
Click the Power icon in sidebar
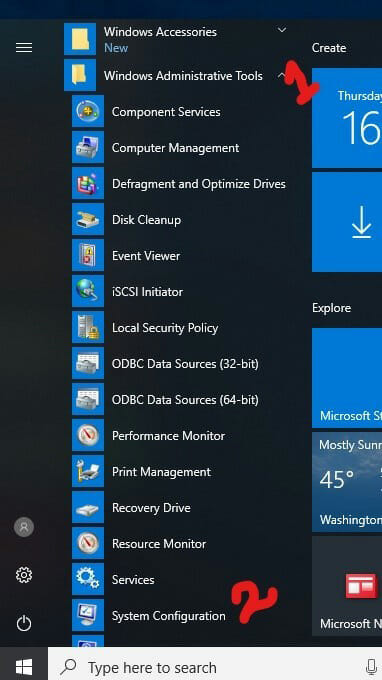(24, 624)
